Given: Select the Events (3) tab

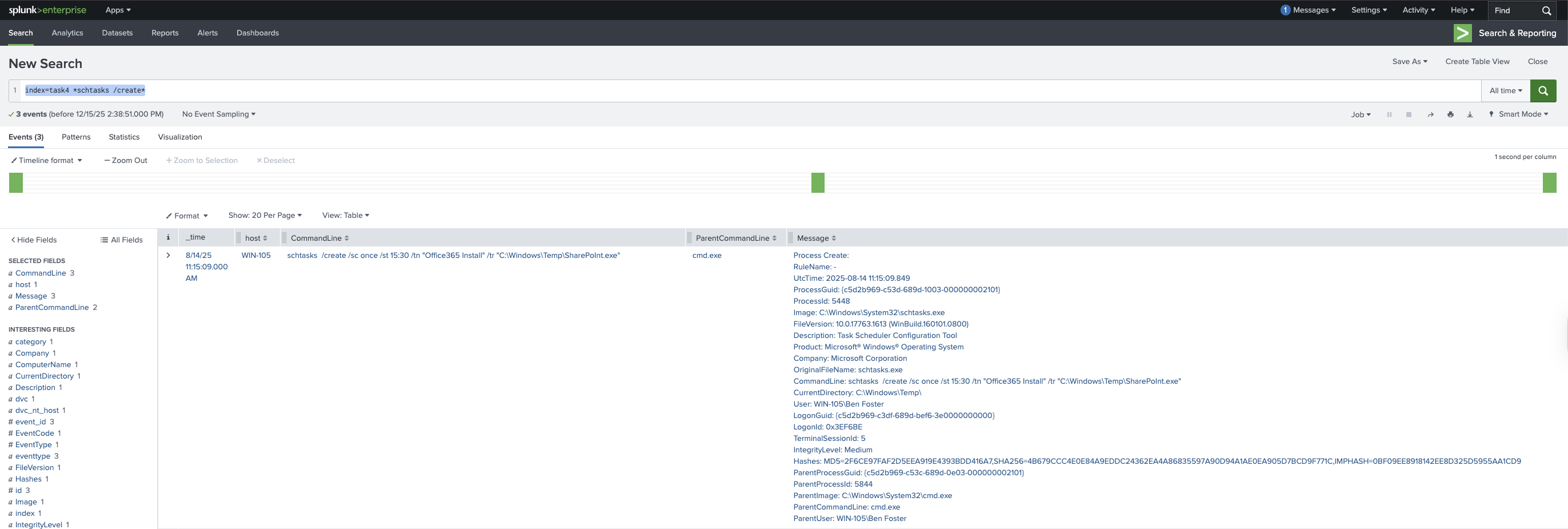Looking at the screenshot, I should click(x=26, y=137).
